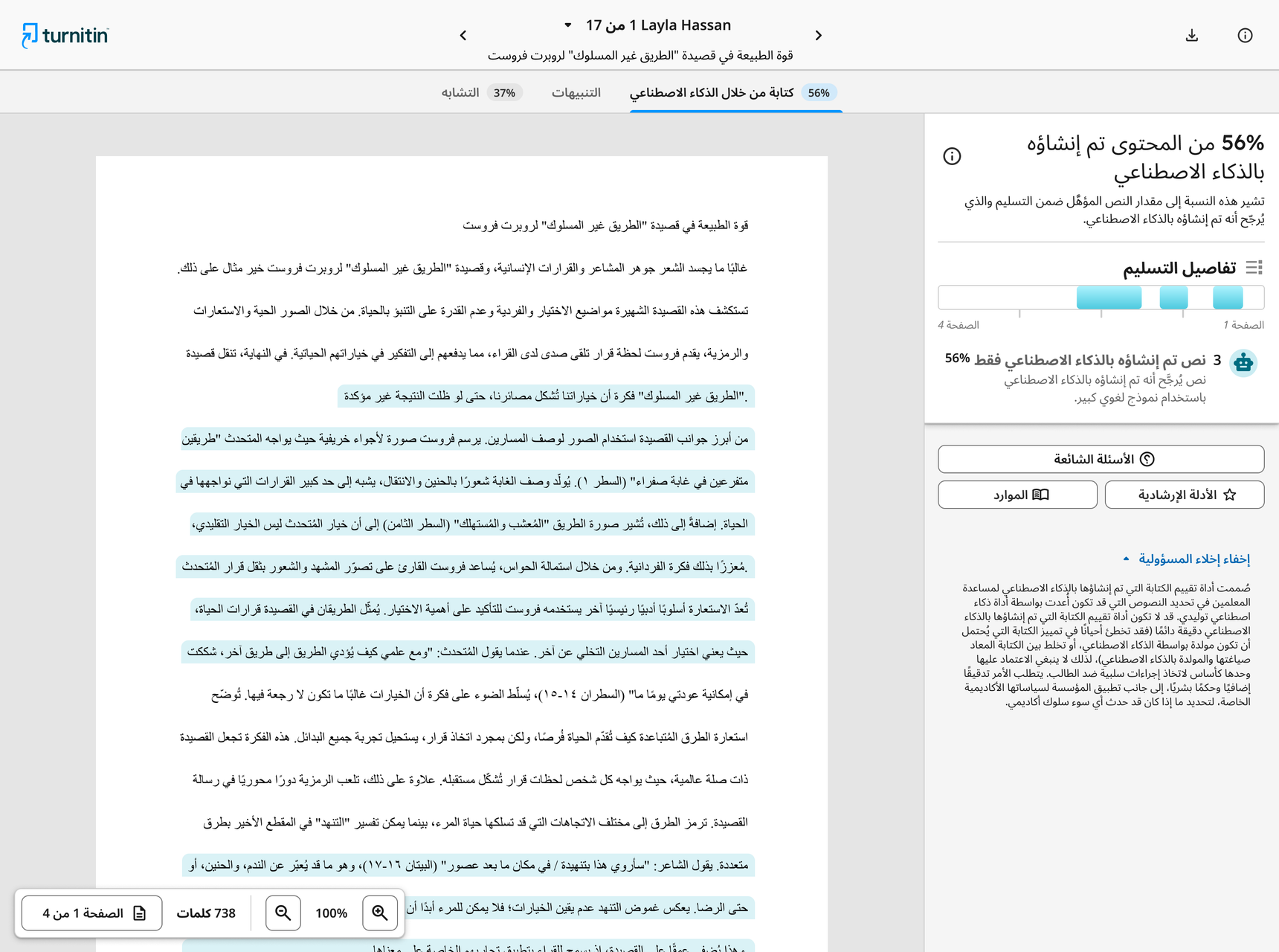Open the الصفحة 1 من 4 page selector
The image size is (1279, 952).
click(92, 913)
